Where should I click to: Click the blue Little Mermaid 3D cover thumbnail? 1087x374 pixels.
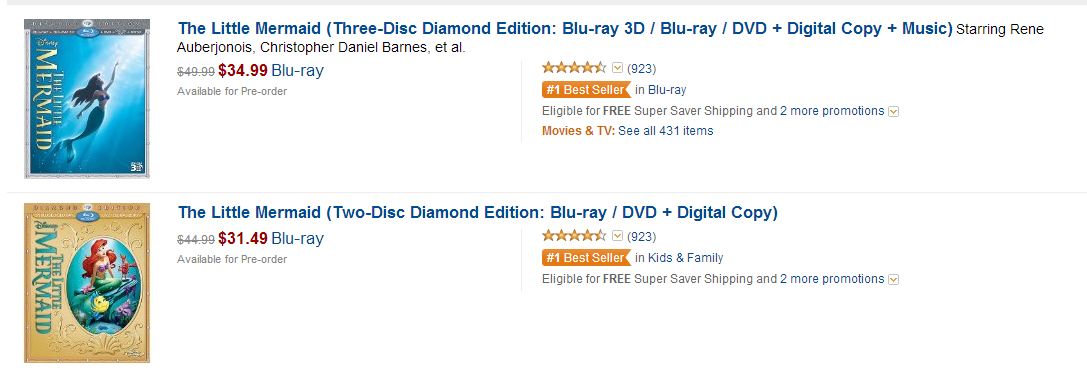click(x=87, y=98)
